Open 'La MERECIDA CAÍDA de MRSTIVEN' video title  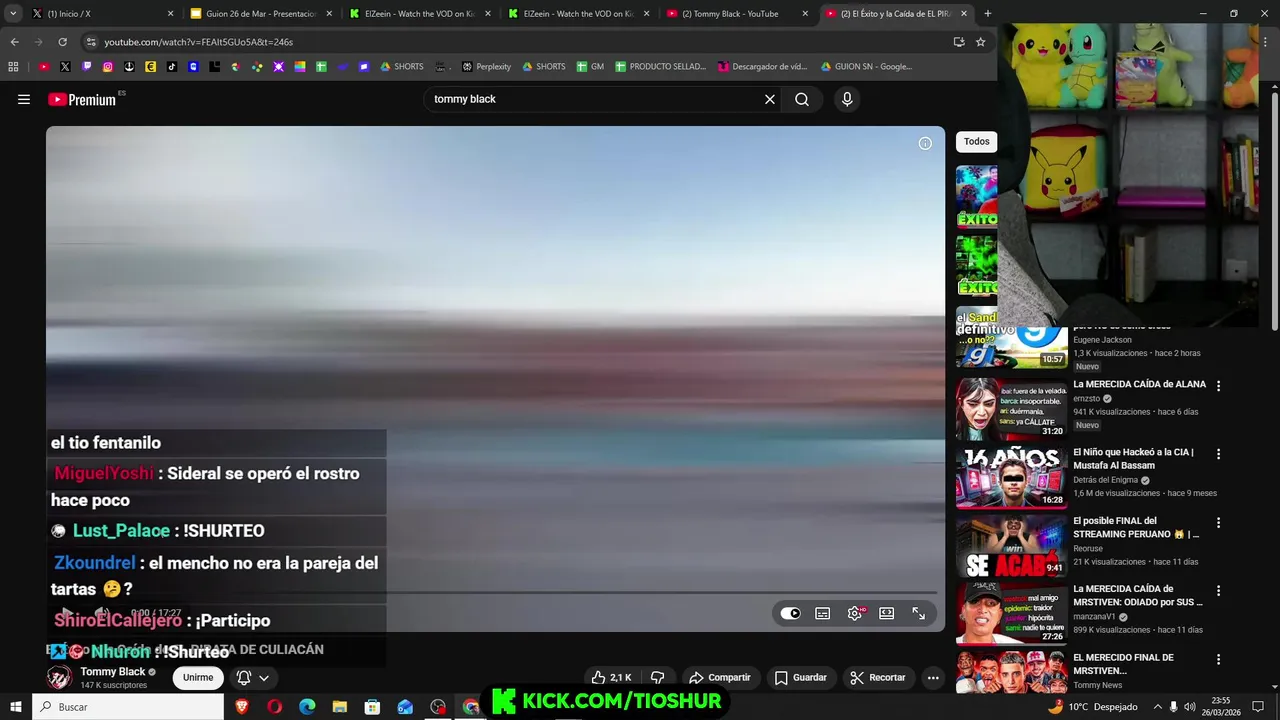(x=1138, y=596)
